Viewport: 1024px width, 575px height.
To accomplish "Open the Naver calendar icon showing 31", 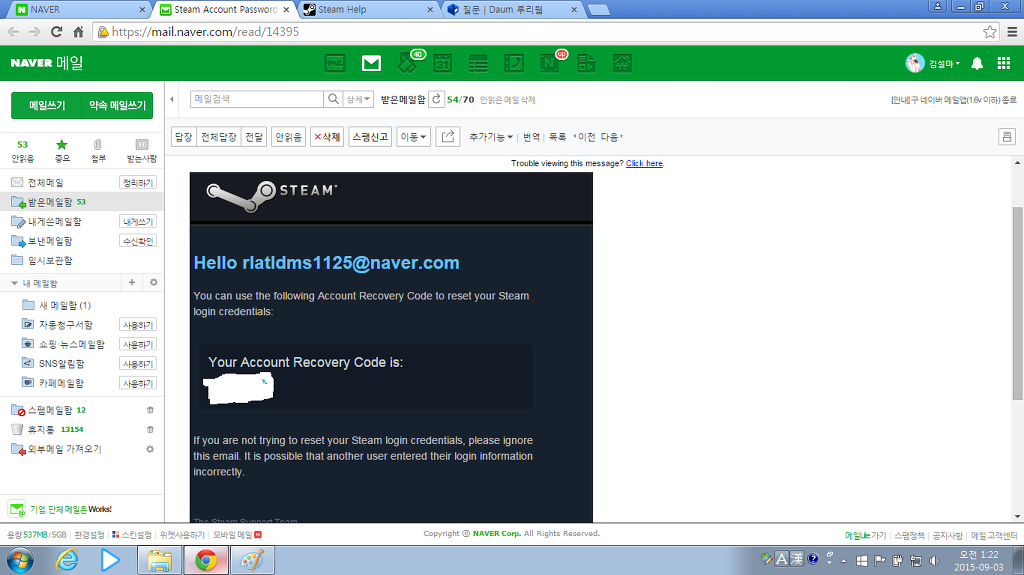I will (443, 63).
